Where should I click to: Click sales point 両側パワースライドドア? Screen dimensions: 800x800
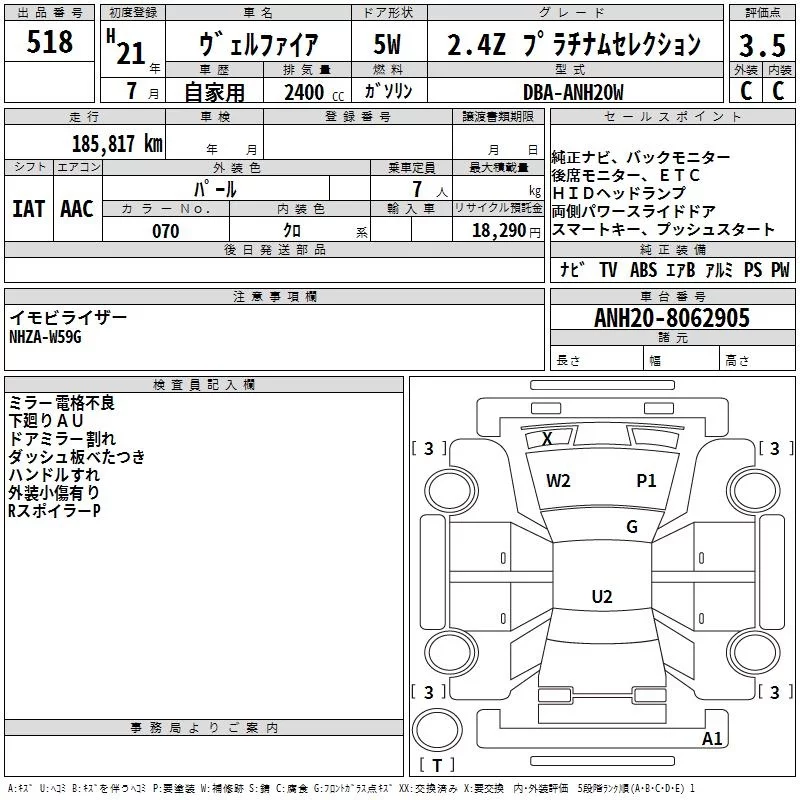(634, 211)
